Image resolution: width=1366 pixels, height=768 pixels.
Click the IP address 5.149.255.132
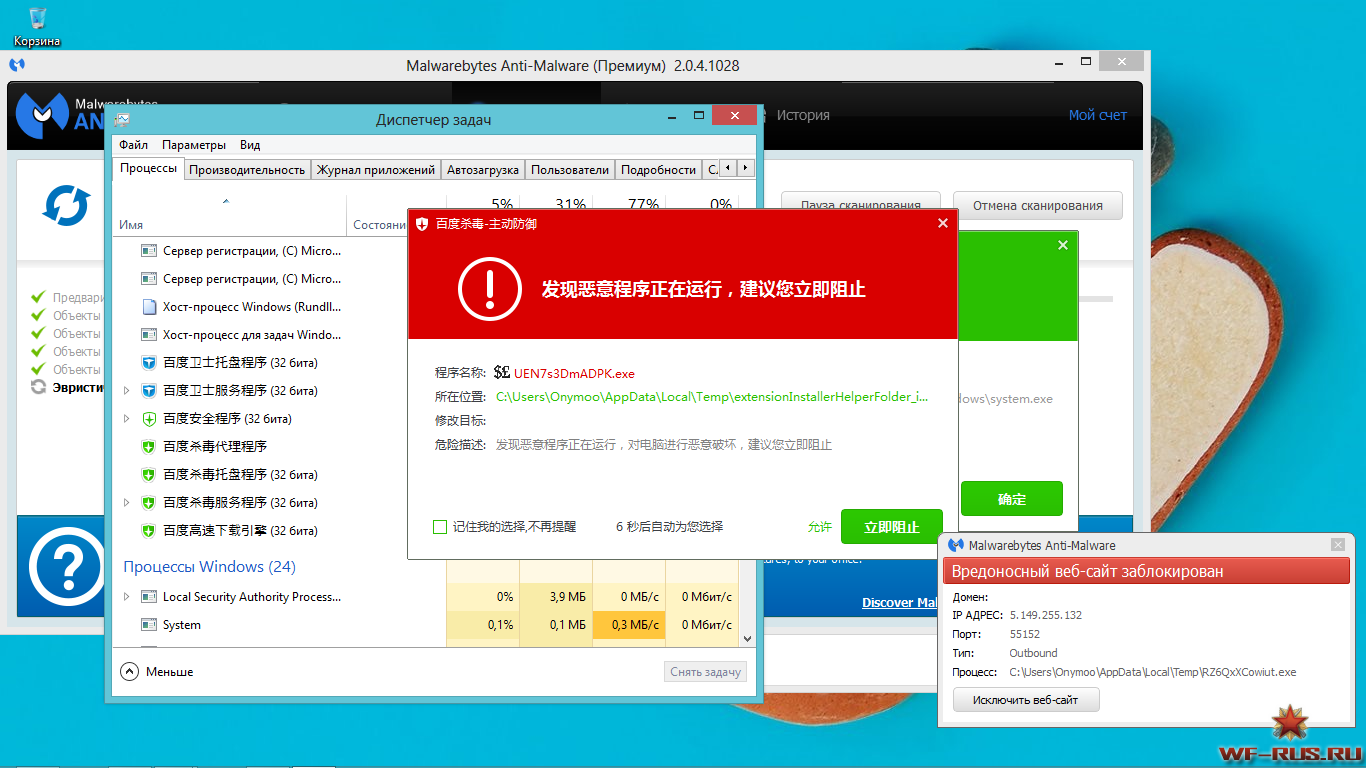(1046, 616)
